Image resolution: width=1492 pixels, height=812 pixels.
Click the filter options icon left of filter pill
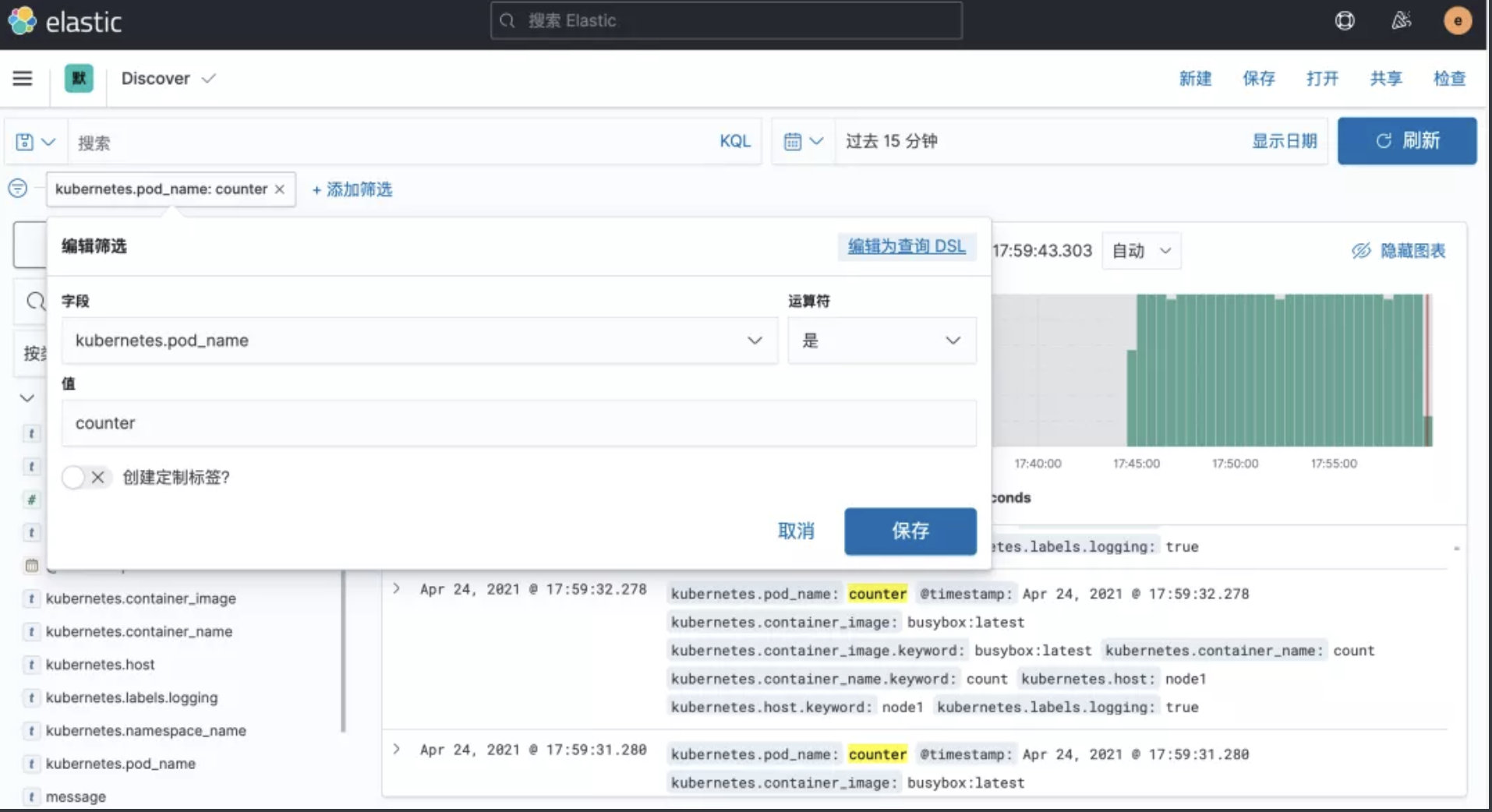click(16, 189)
